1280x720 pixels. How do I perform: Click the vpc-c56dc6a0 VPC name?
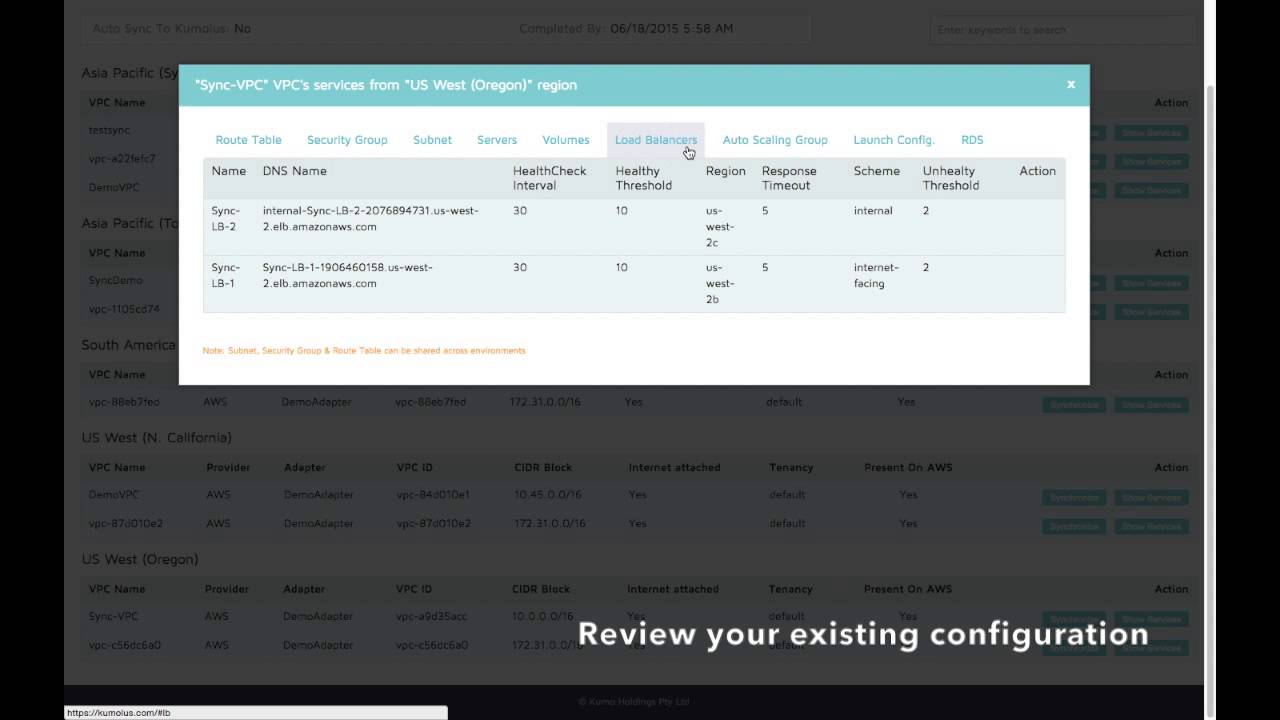click(x=124, y=645)
